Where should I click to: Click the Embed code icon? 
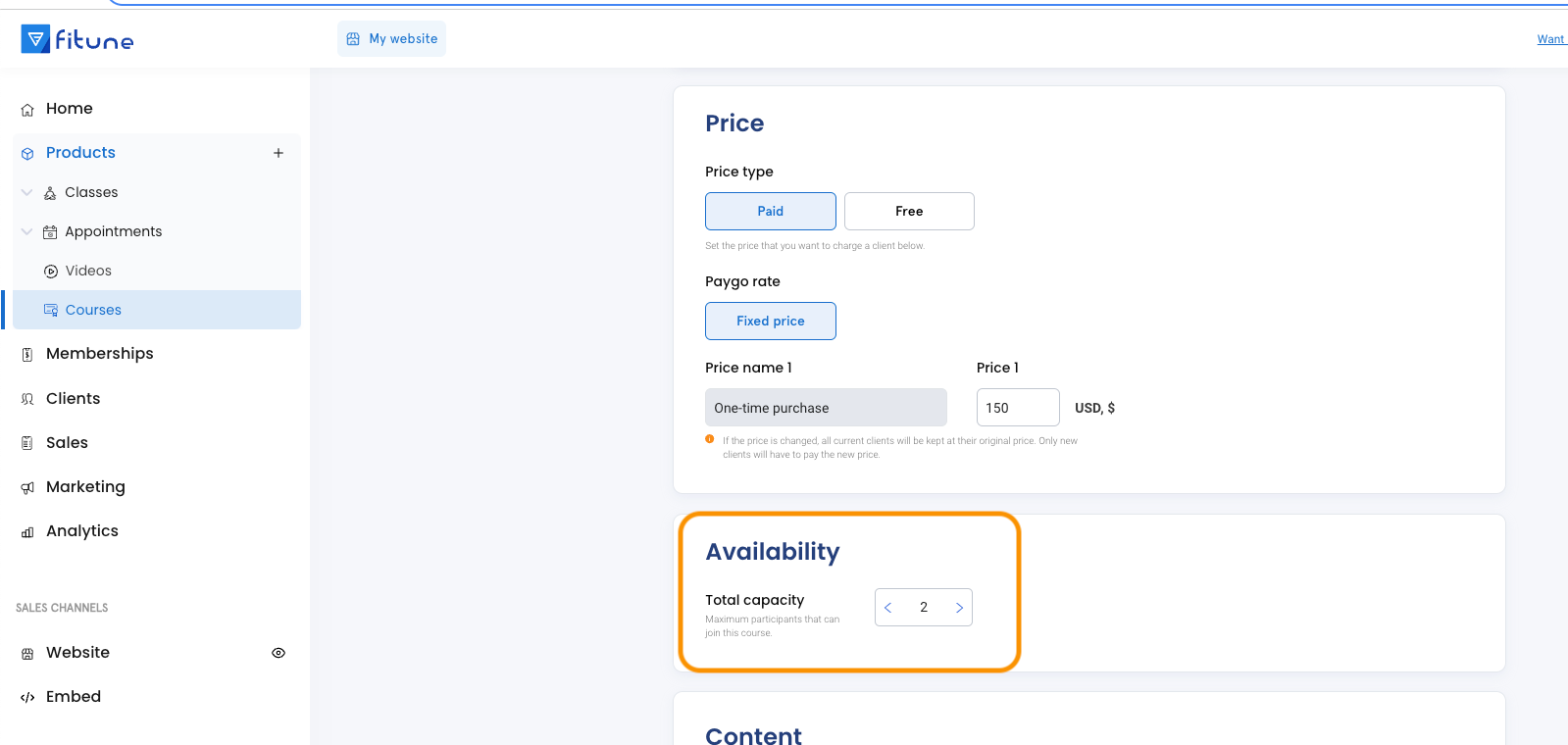point(27,697)
